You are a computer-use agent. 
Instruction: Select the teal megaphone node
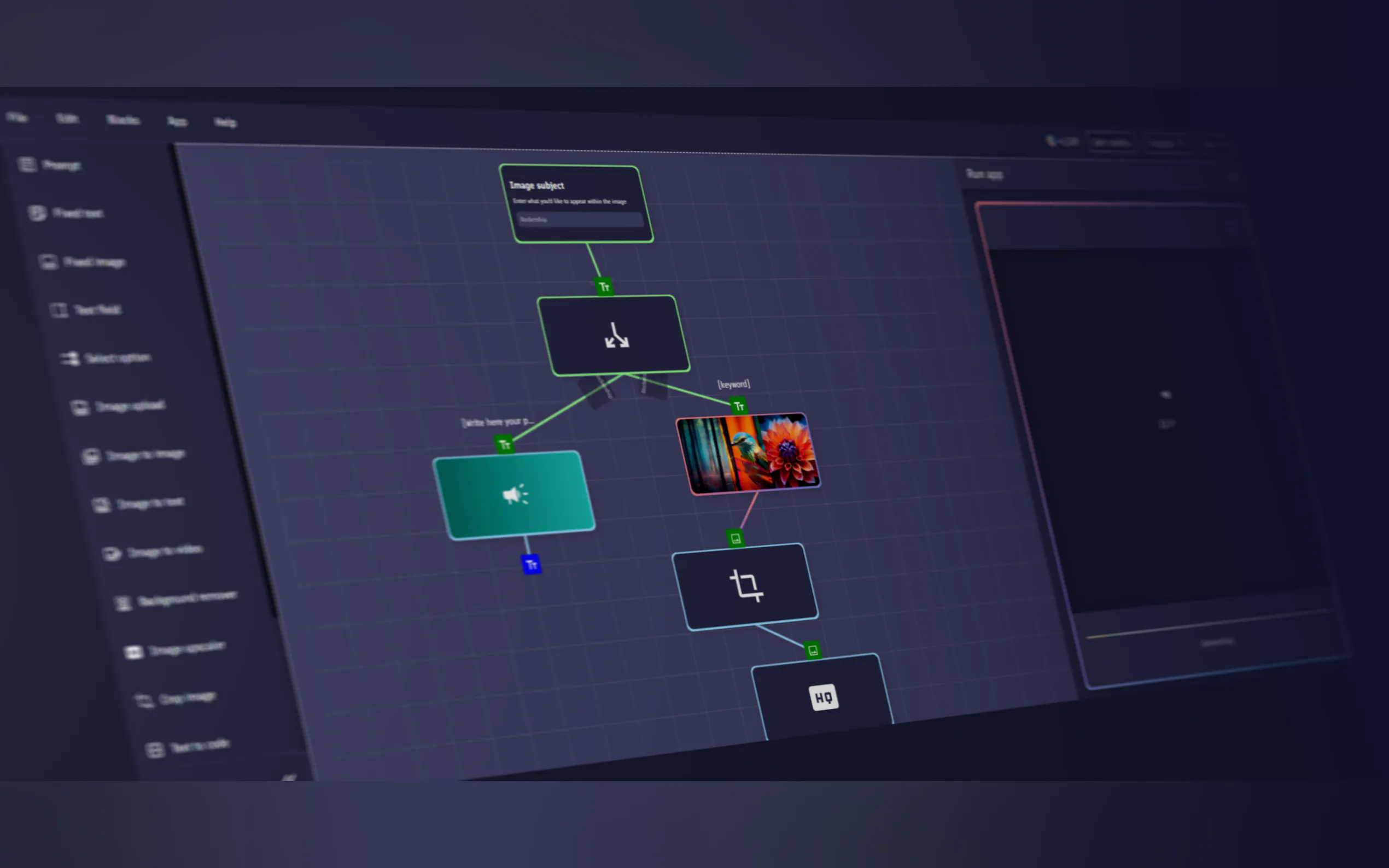515,494
